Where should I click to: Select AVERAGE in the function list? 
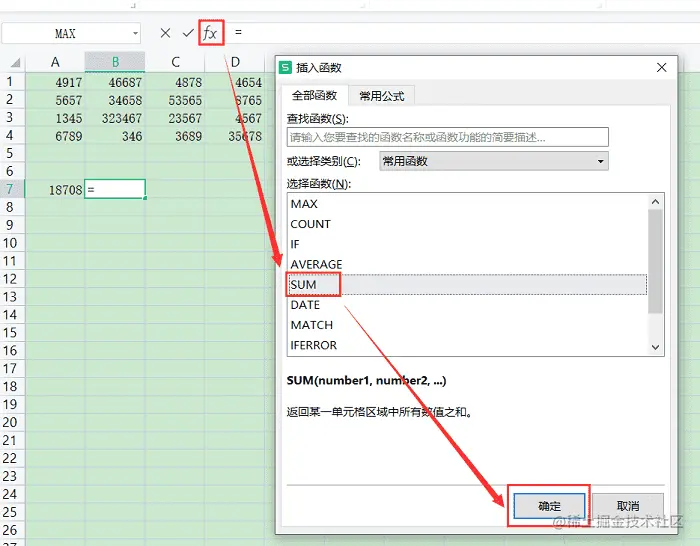[467, 264]
